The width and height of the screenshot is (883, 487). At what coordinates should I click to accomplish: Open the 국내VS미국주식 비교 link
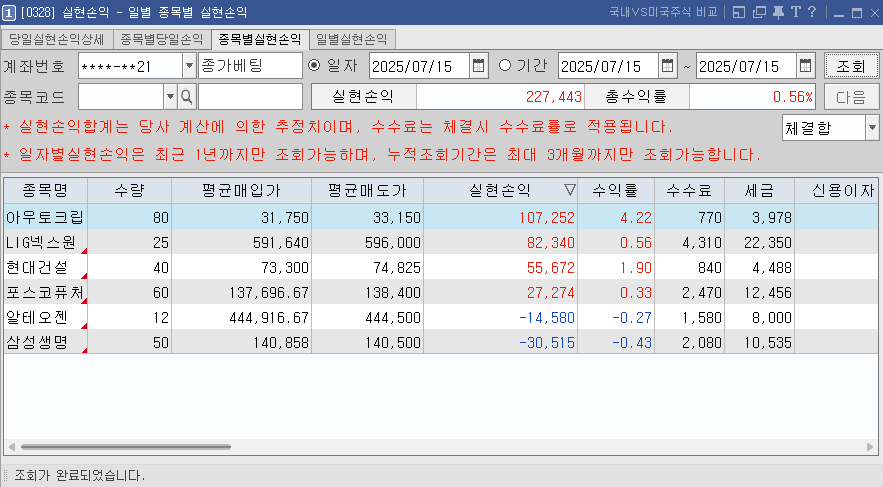coord(663,12)
